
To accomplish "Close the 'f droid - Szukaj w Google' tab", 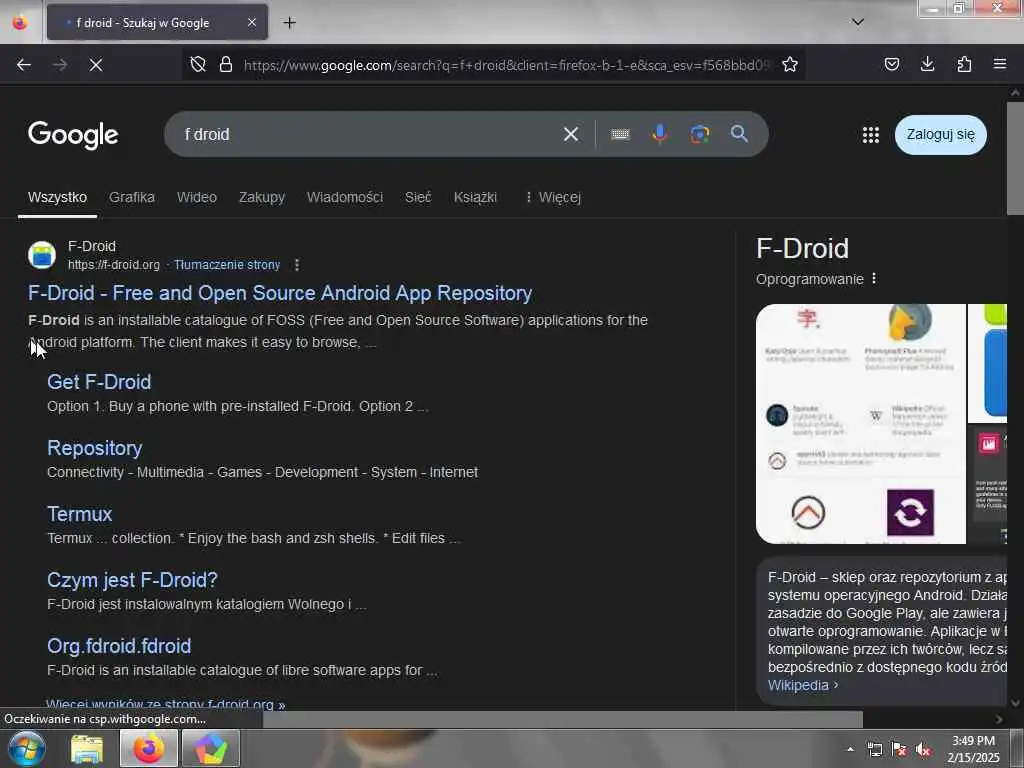I will coord(252,23).
